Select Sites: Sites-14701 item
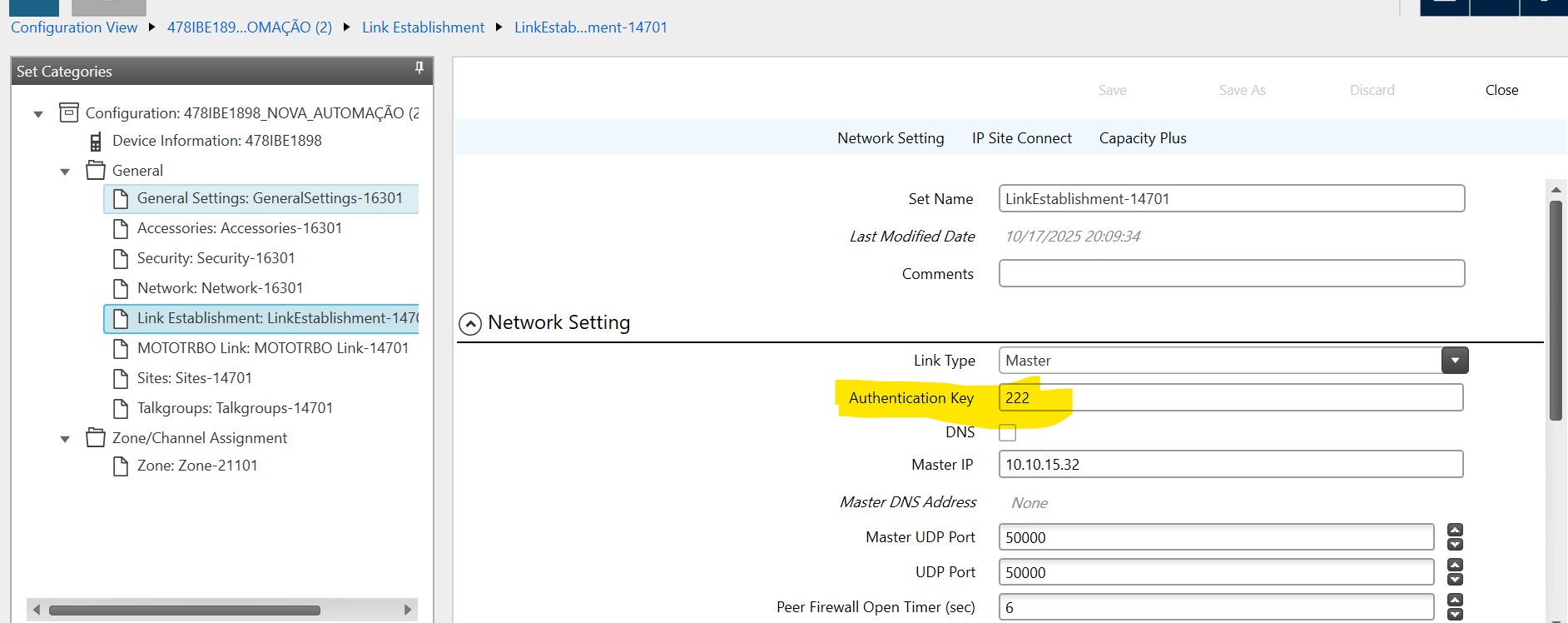 point(194,378)
